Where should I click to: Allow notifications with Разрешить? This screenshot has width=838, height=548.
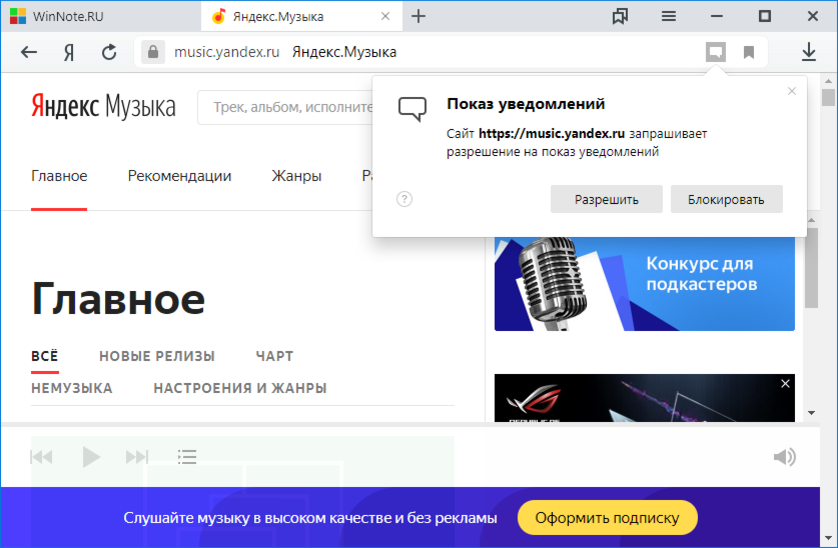click(x=607, y=199)
